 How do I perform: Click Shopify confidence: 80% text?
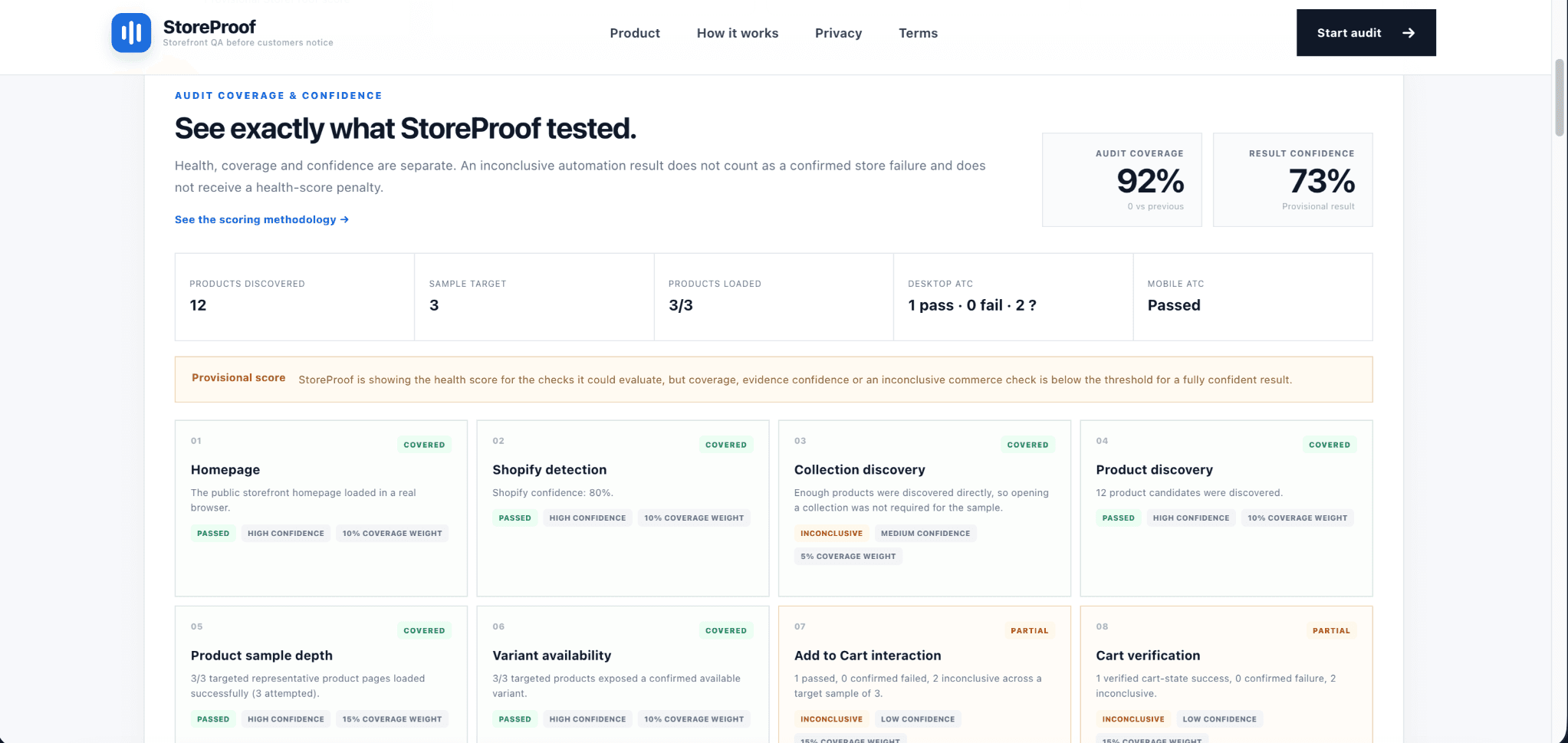tap(552, 492)
